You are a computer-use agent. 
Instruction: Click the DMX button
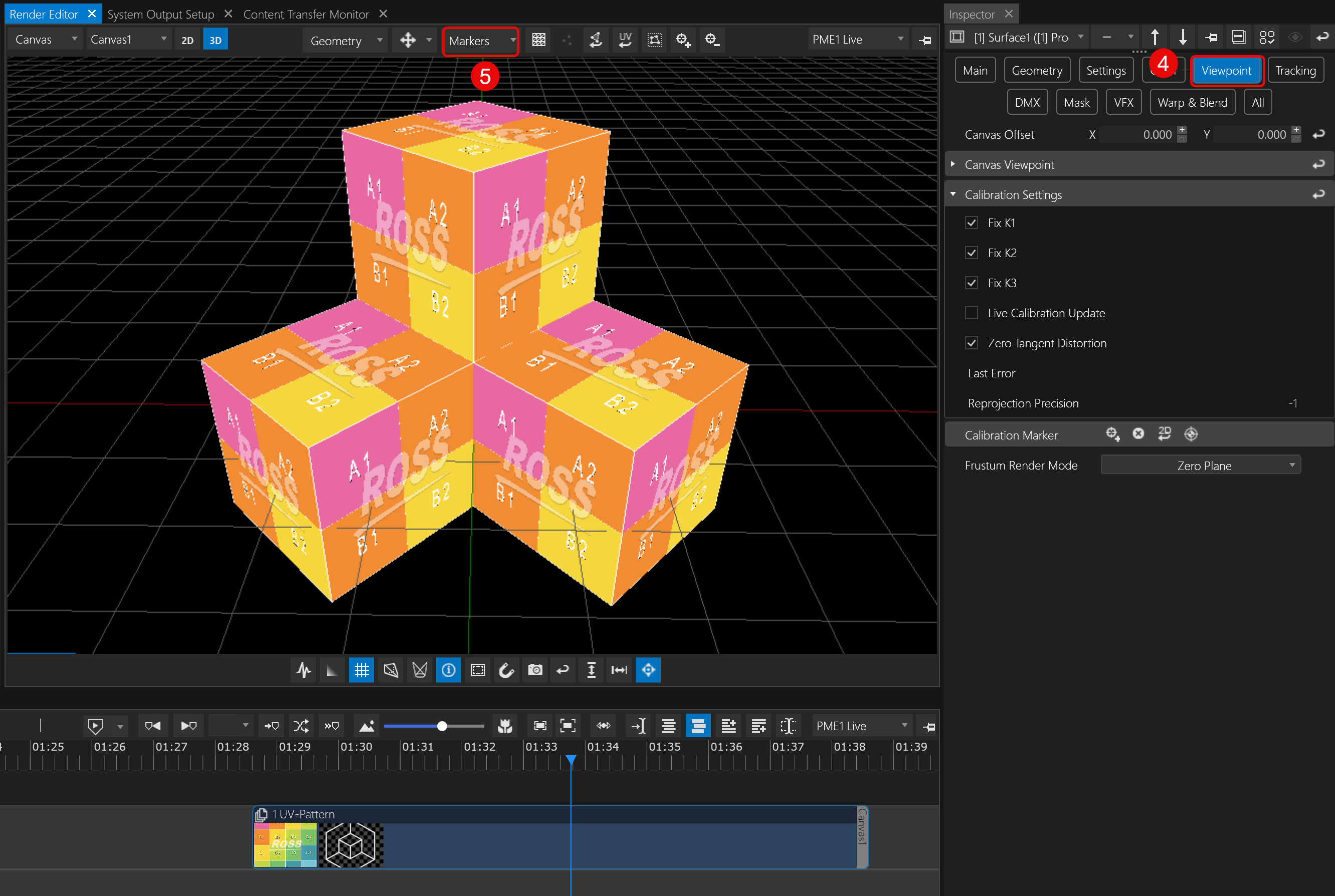pos(1027,102)
